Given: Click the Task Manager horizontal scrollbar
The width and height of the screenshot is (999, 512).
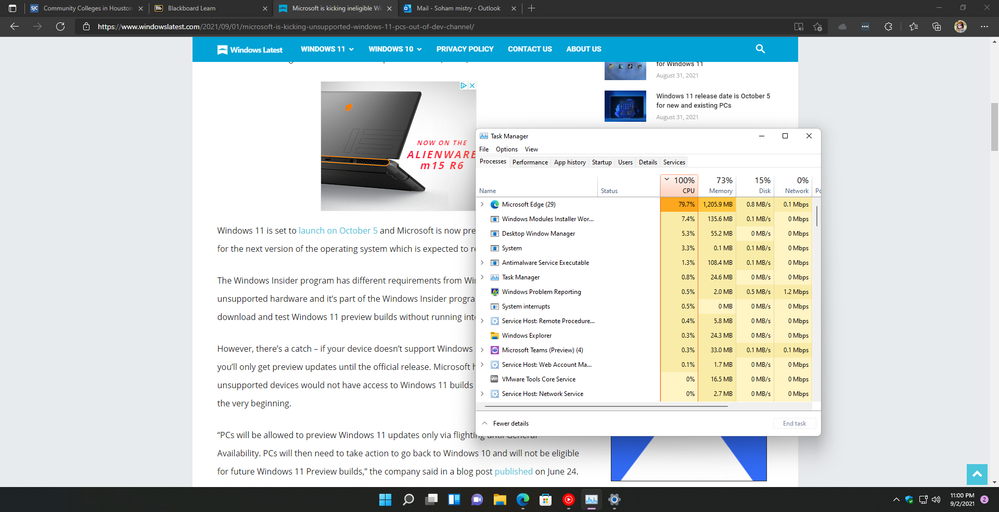Looking at the screenshot, I should [606, 406].
